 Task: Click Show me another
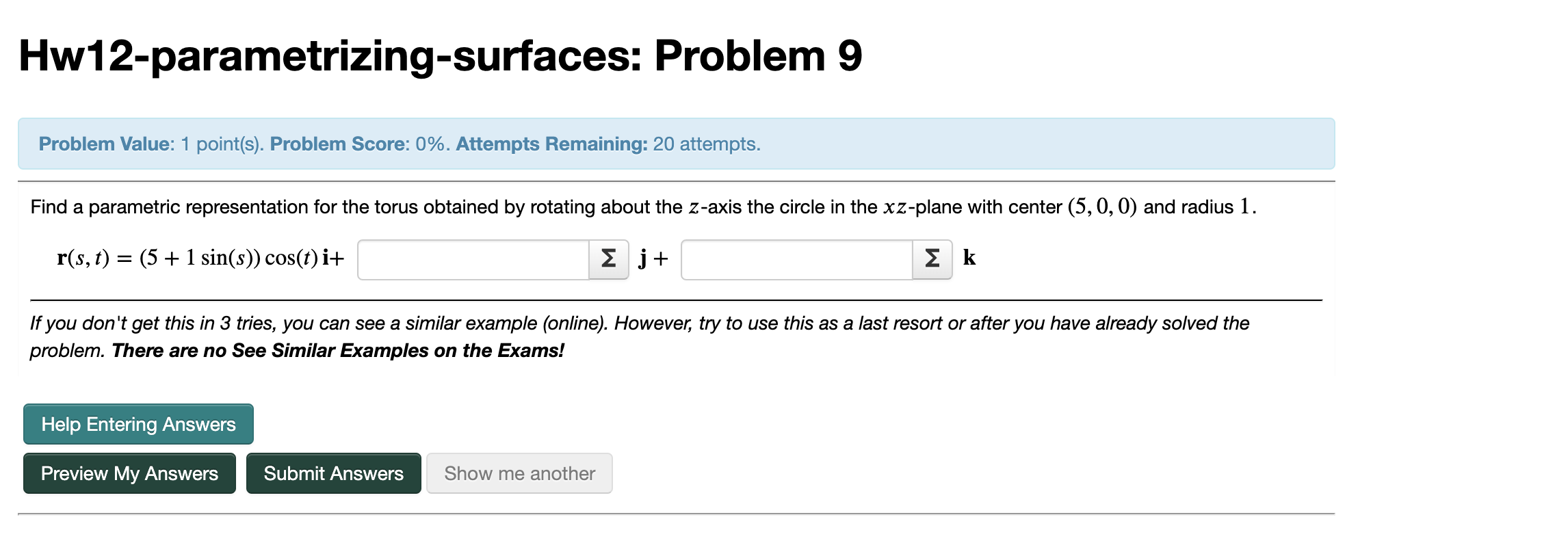[519, 473]
